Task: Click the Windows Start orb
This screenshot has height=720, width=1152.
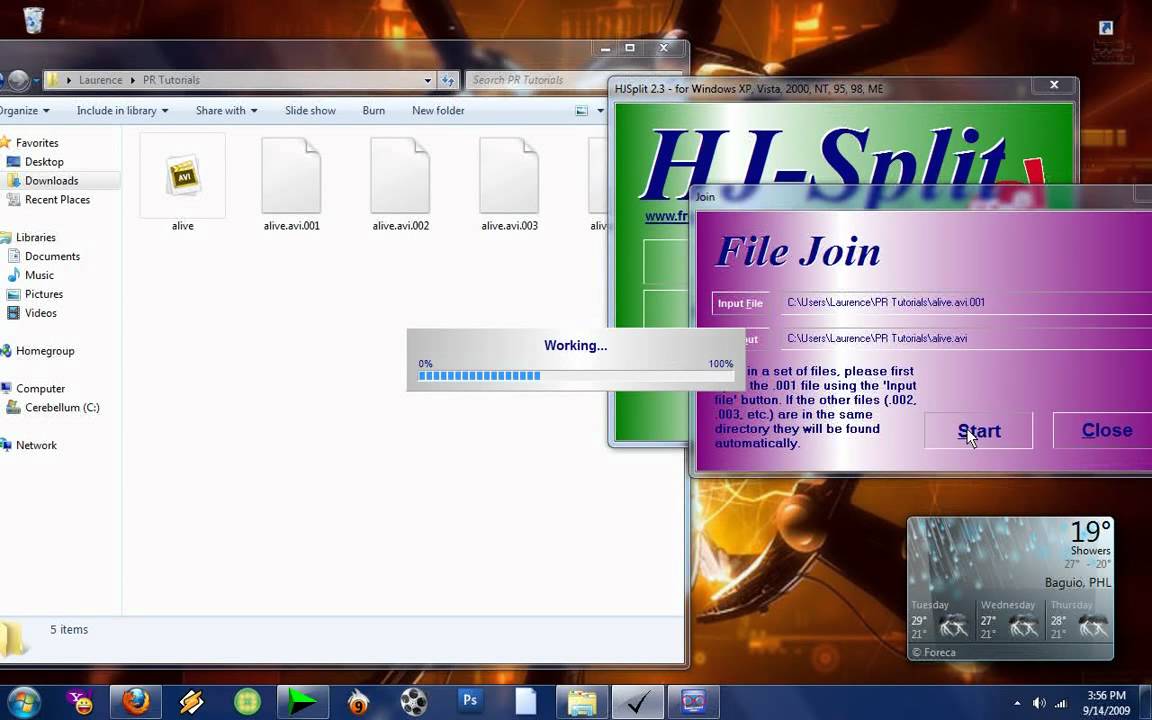Action: click(23, 702)
